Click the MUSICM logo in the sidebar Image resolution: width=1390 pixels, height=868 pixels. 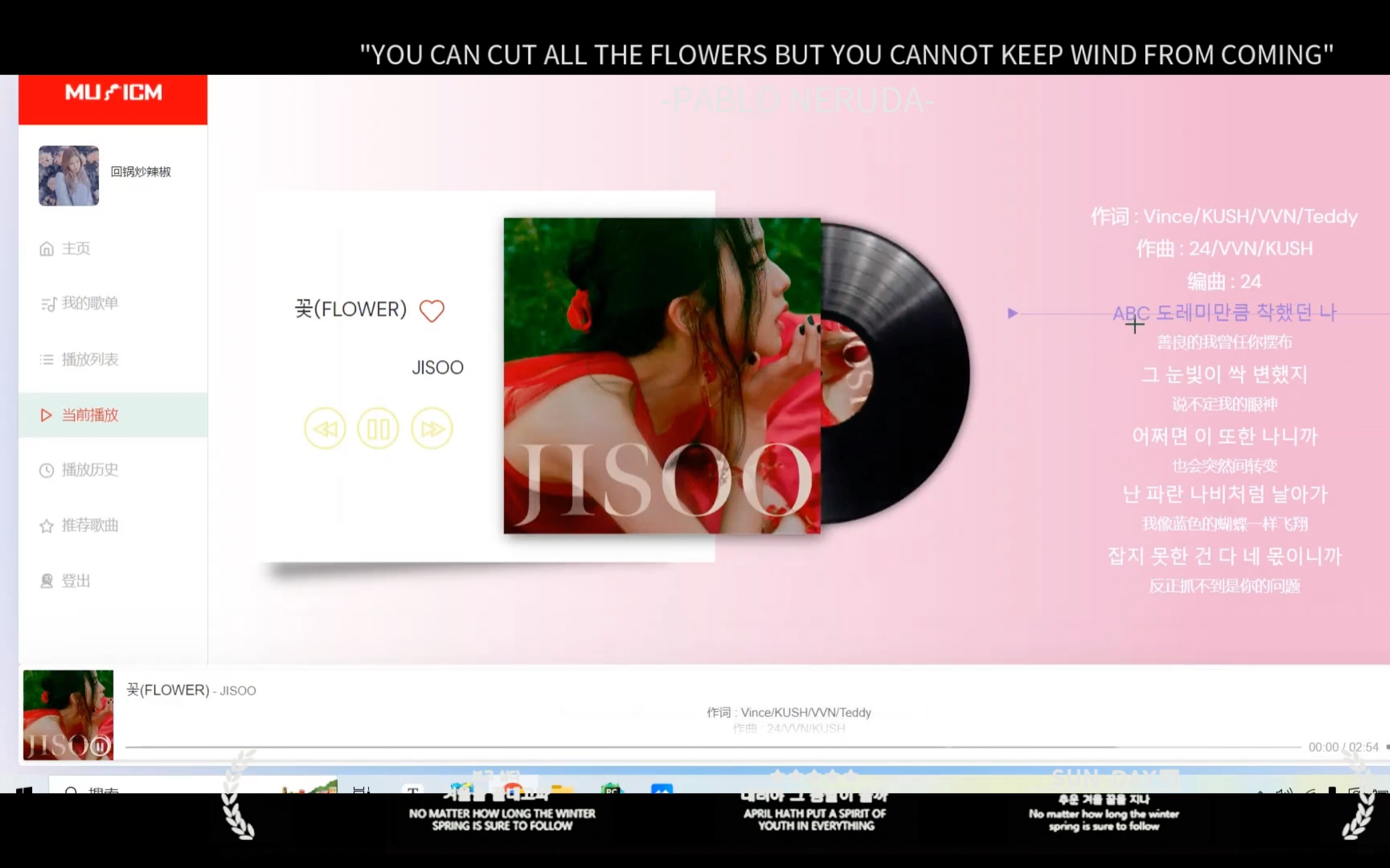coord(113,92)
